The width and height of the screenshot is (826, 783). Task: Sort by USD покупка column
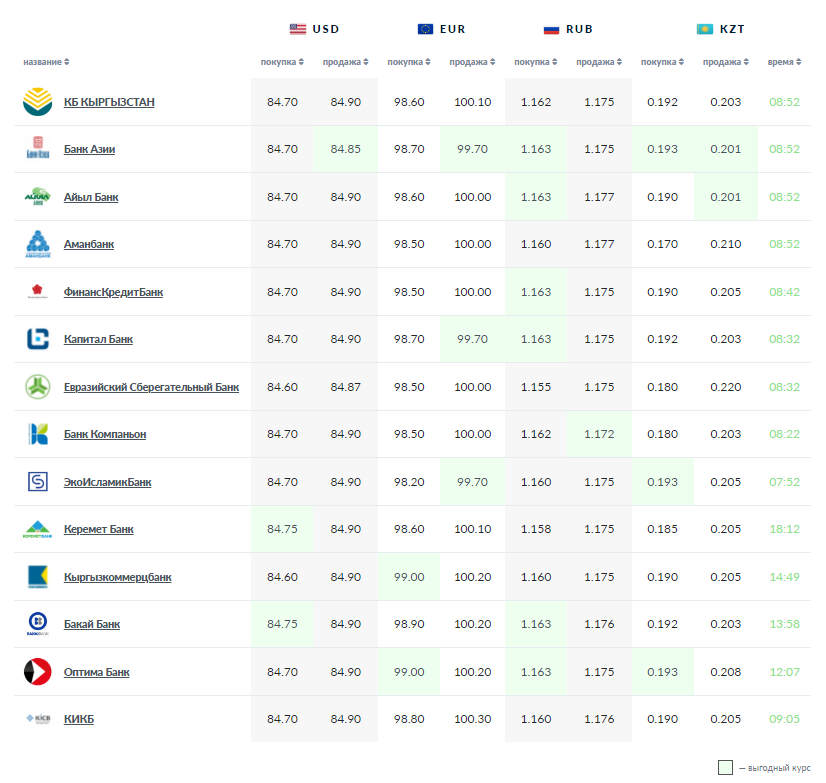coord(282,62)
